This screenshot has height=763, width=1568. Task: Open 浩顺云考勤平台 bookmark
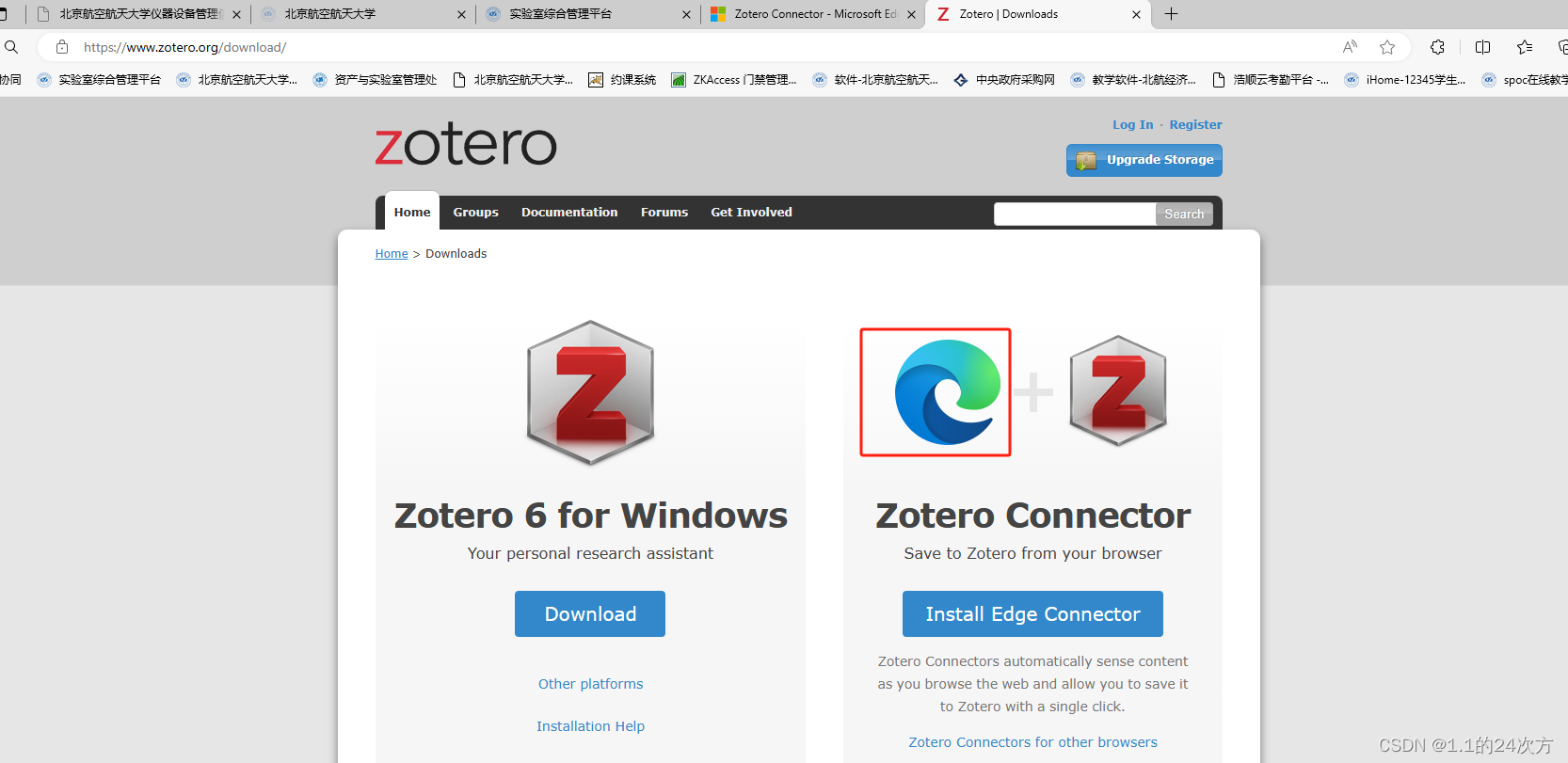1271,80
